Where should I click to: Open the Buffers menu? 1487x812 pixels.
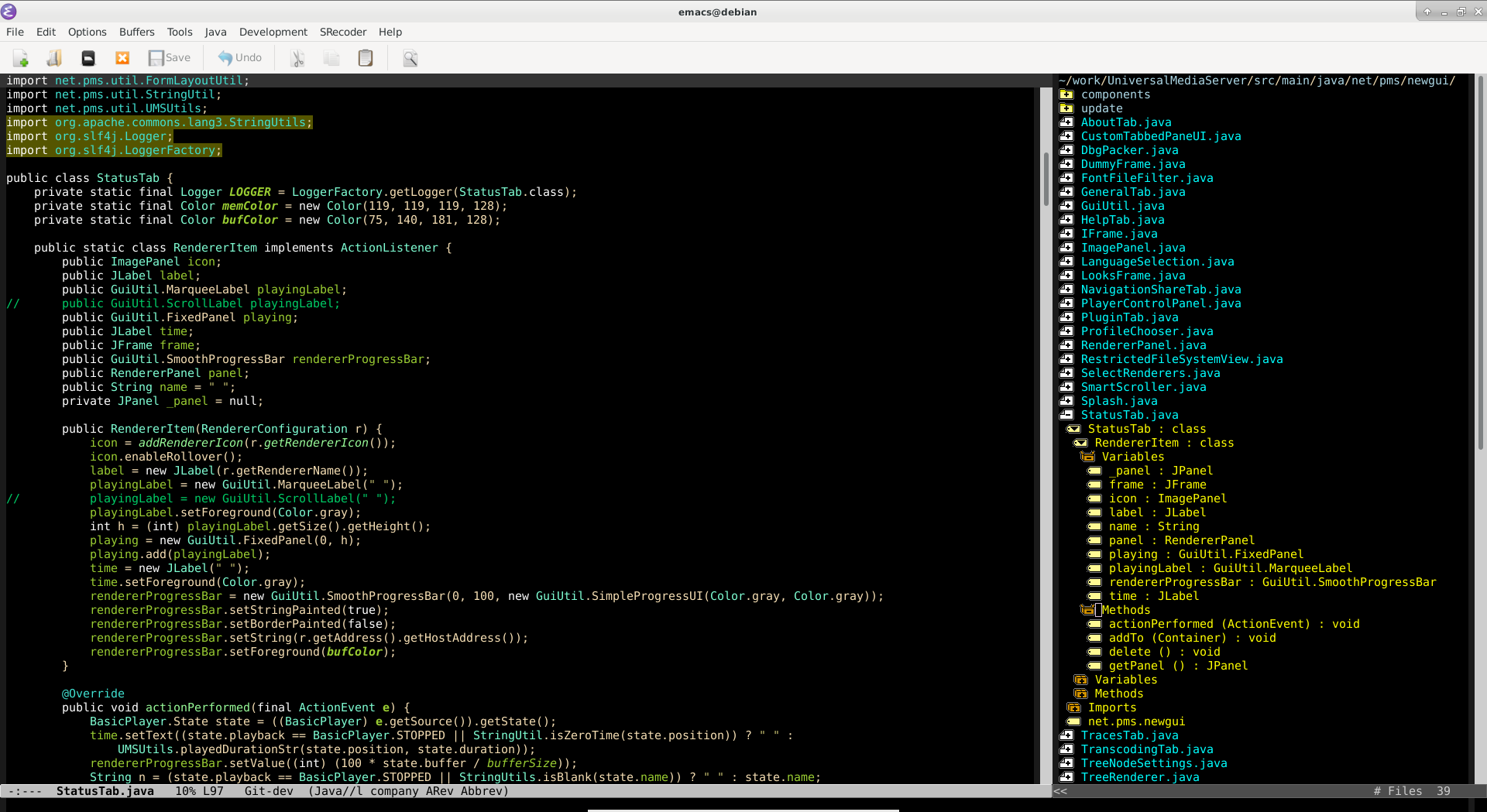pyautogui.click(x=136, y=32)
